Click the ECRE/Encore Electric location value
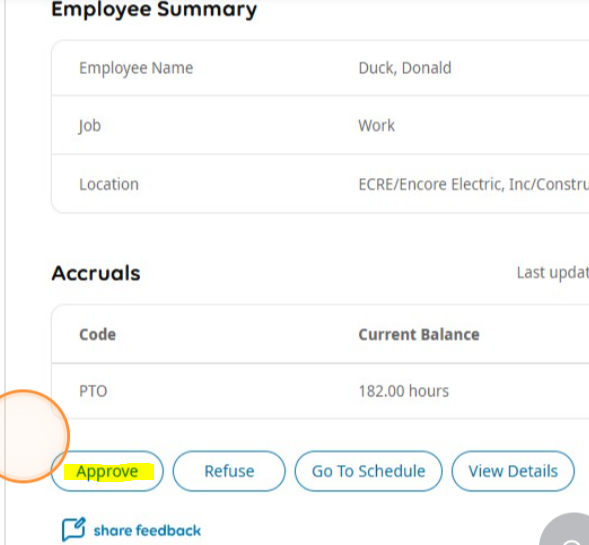 474,184
